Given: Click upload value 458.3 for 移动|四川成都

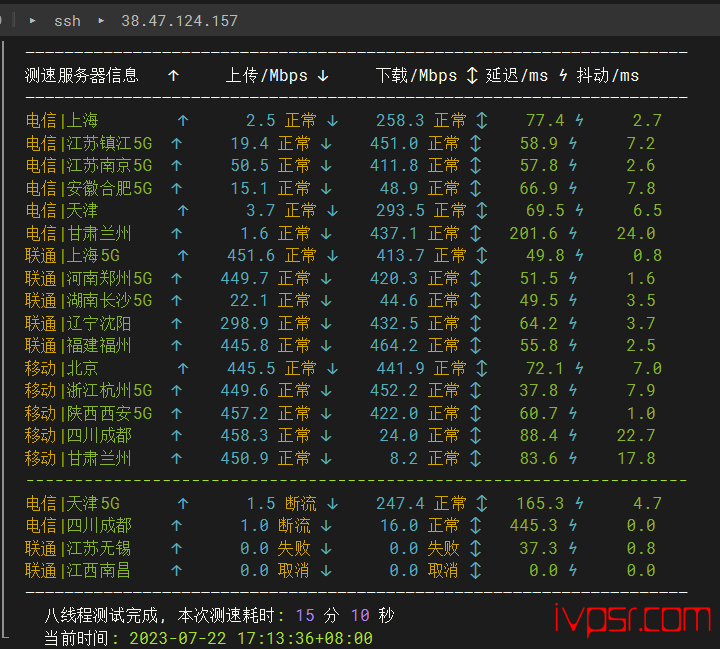Looking at the screenshot, I should [244, 435].
